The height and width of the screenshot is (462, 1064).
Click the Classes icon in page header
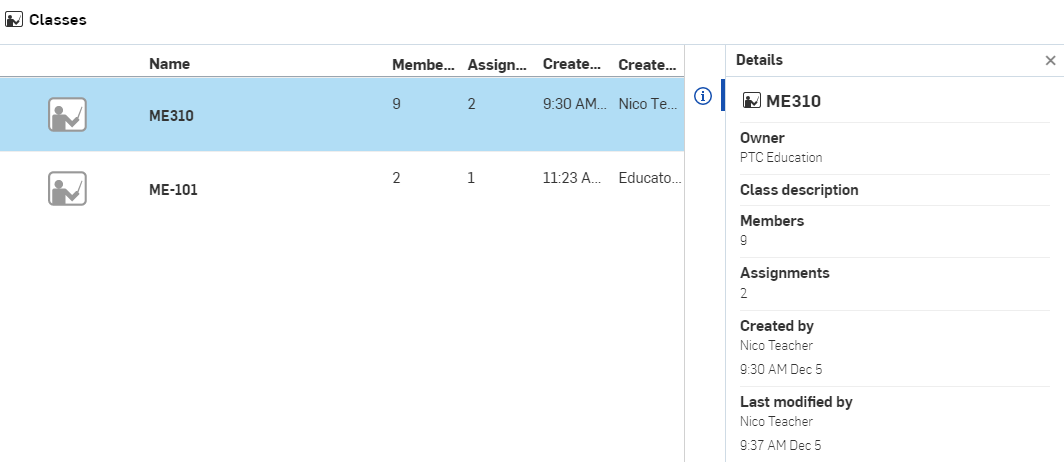[x=14, y=20]
